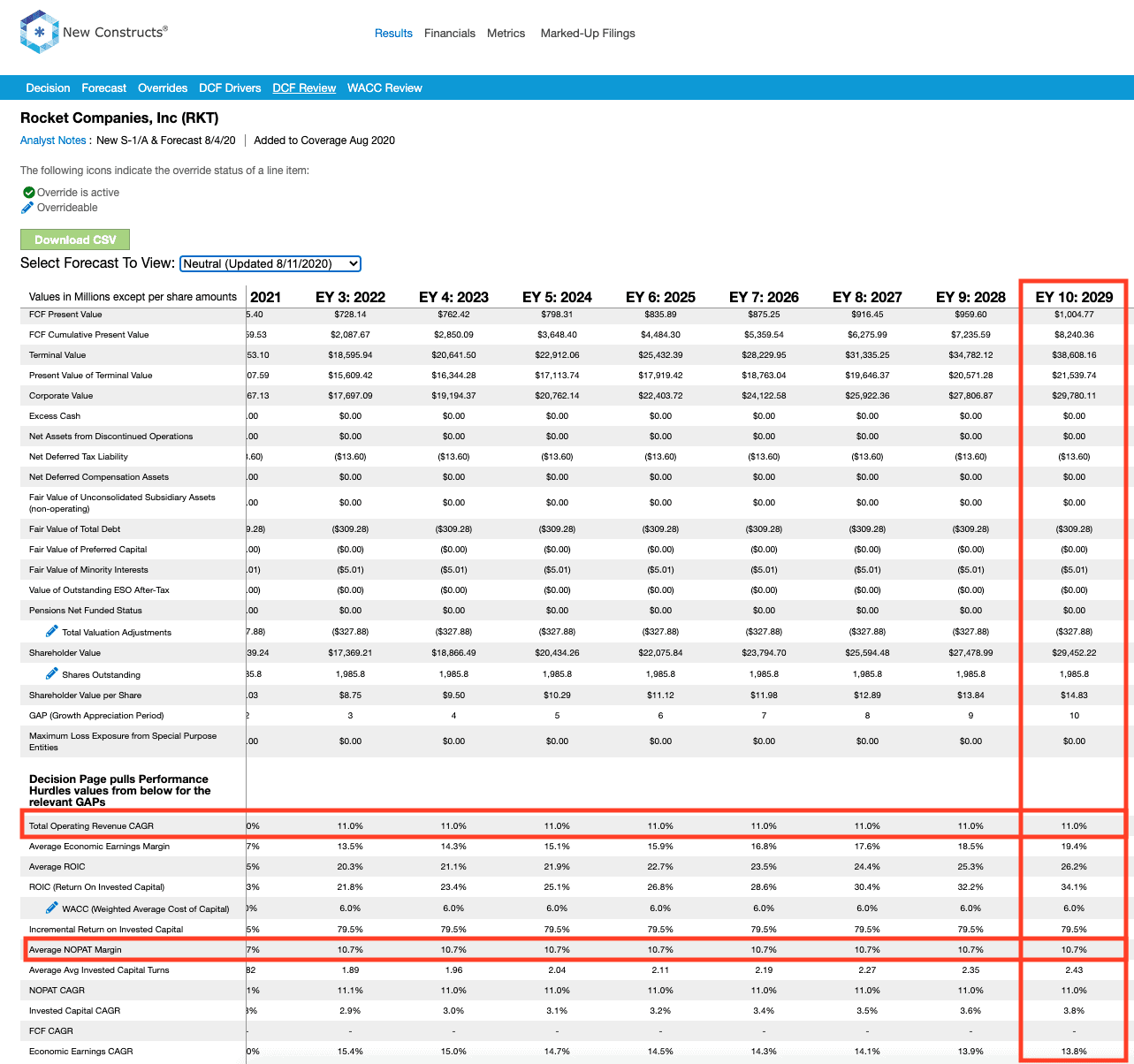Switch to the Forecast tab
Viewport: 1134px width, 1064px height.
104,87
